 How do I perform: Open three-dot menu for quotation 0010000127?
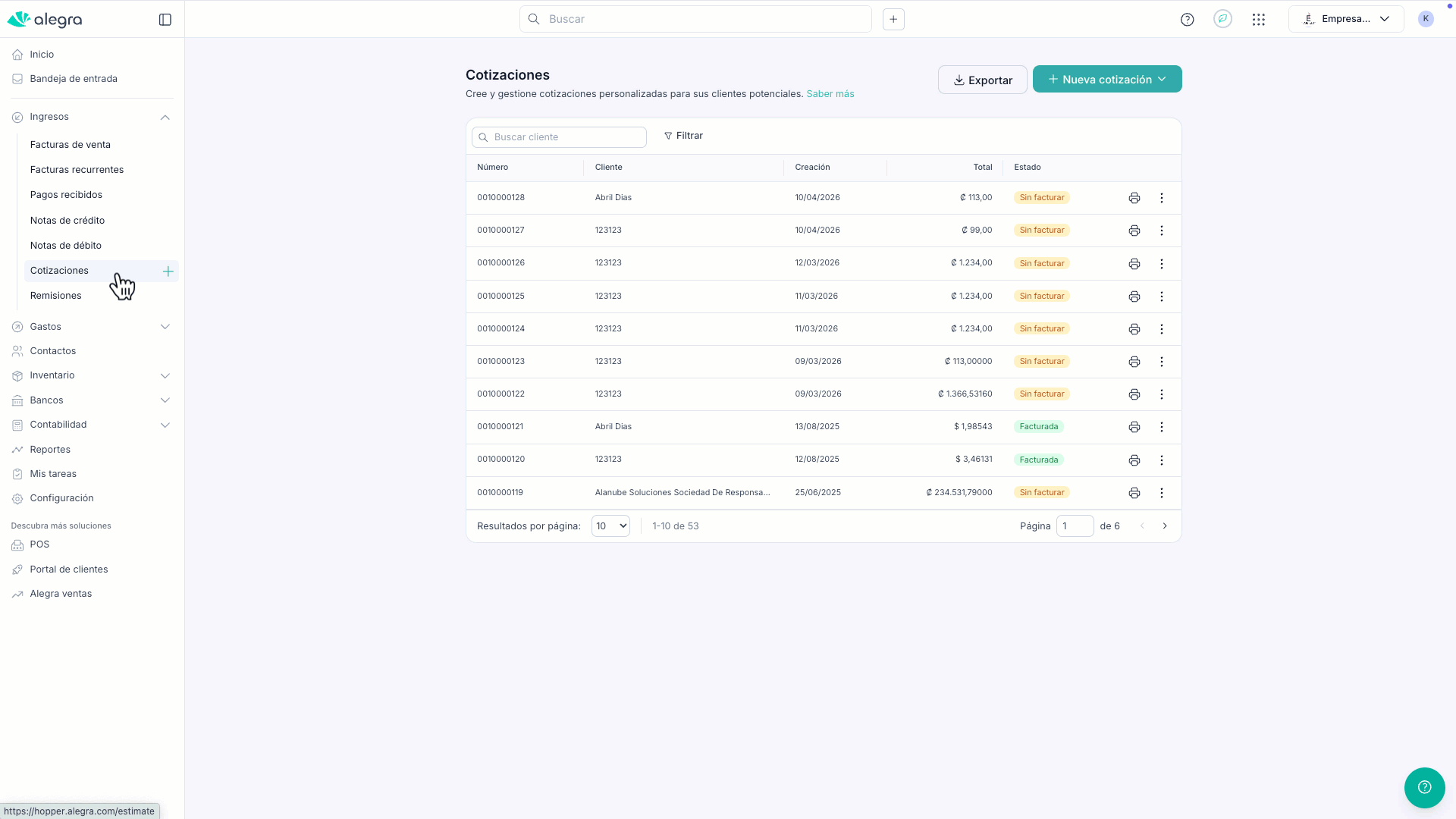[1161, 231]
